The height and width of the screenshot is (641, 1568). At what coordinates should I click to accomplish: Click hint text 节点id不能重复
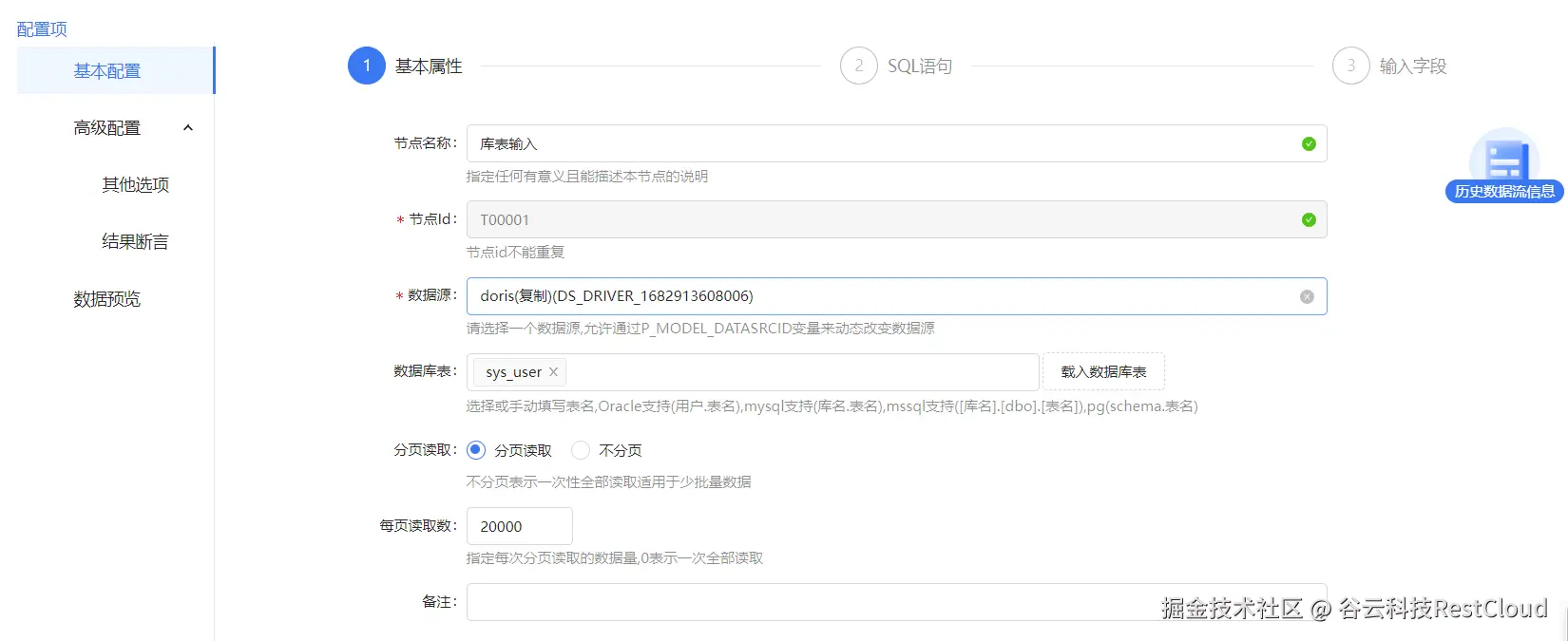(x=515, y=253)
